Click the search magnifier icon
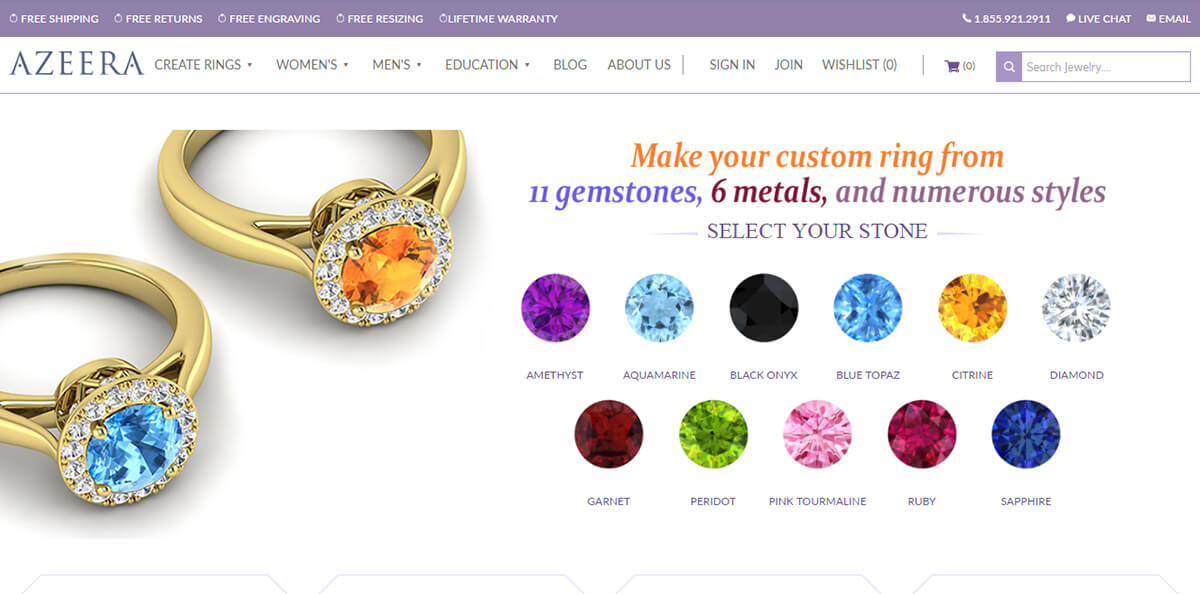Screen dimensions: 1200x594 coord(1009,67)
